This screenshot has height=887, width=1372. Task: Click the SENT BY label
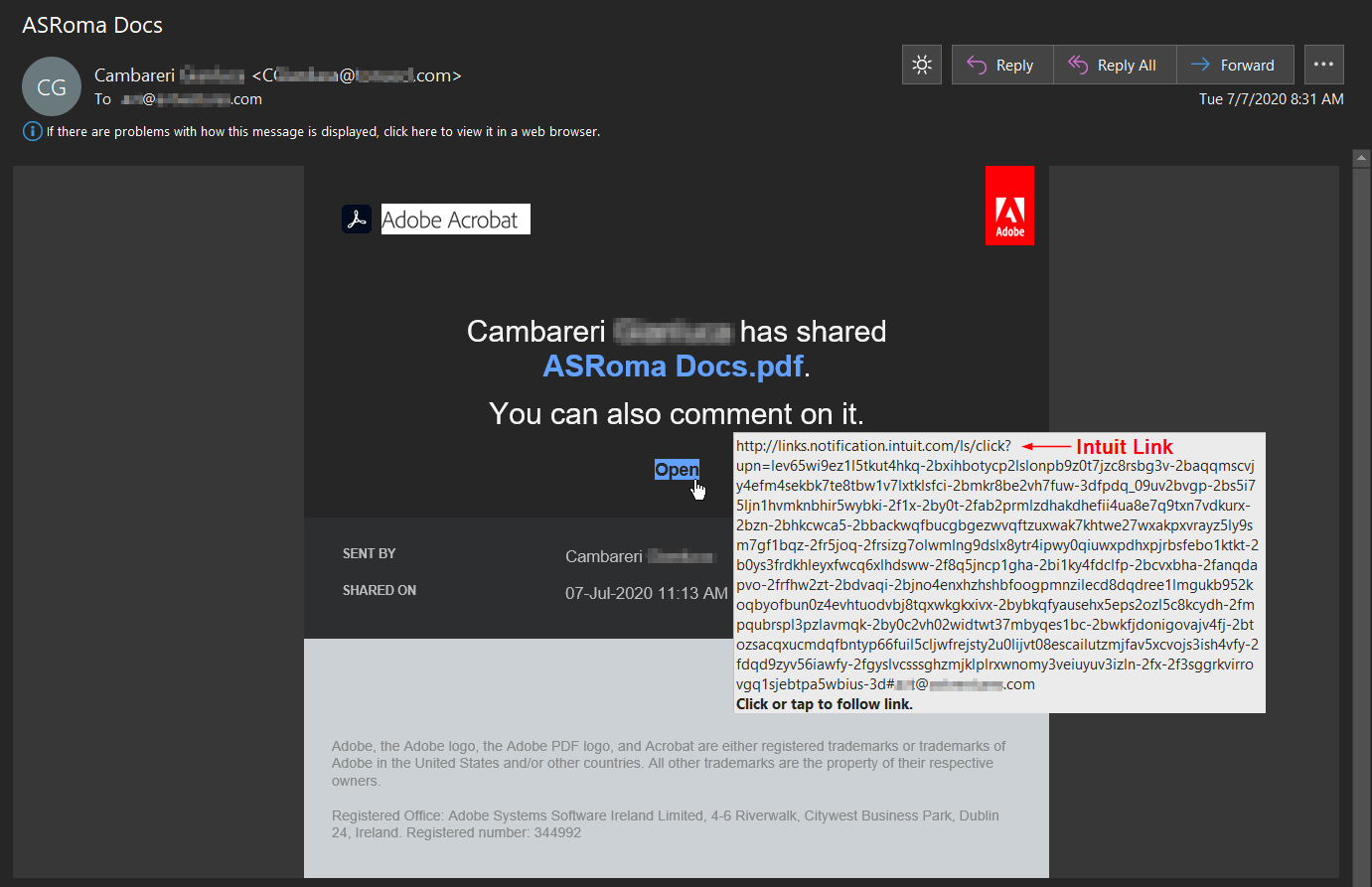[x=370, y=553]
